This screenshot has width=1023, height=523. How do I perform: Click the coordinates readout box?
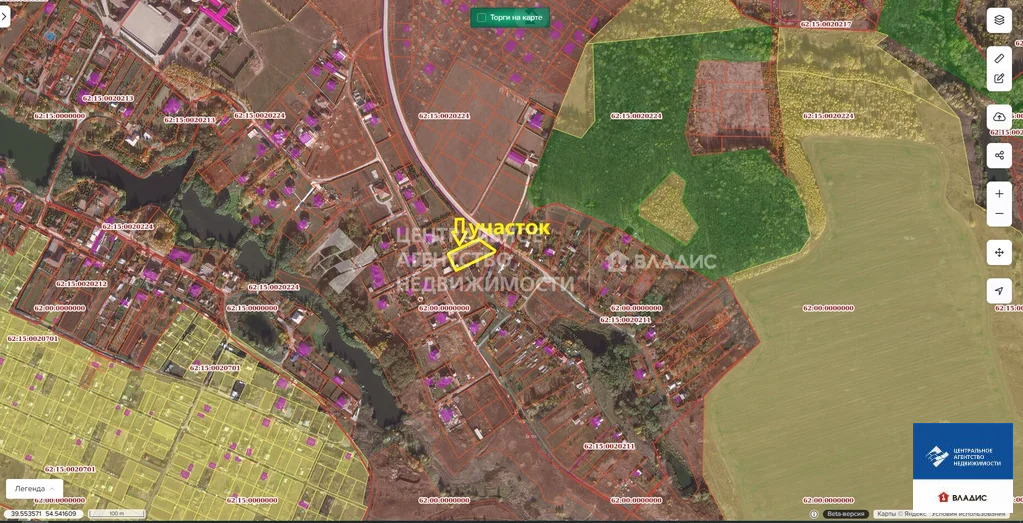click(43, 514)
